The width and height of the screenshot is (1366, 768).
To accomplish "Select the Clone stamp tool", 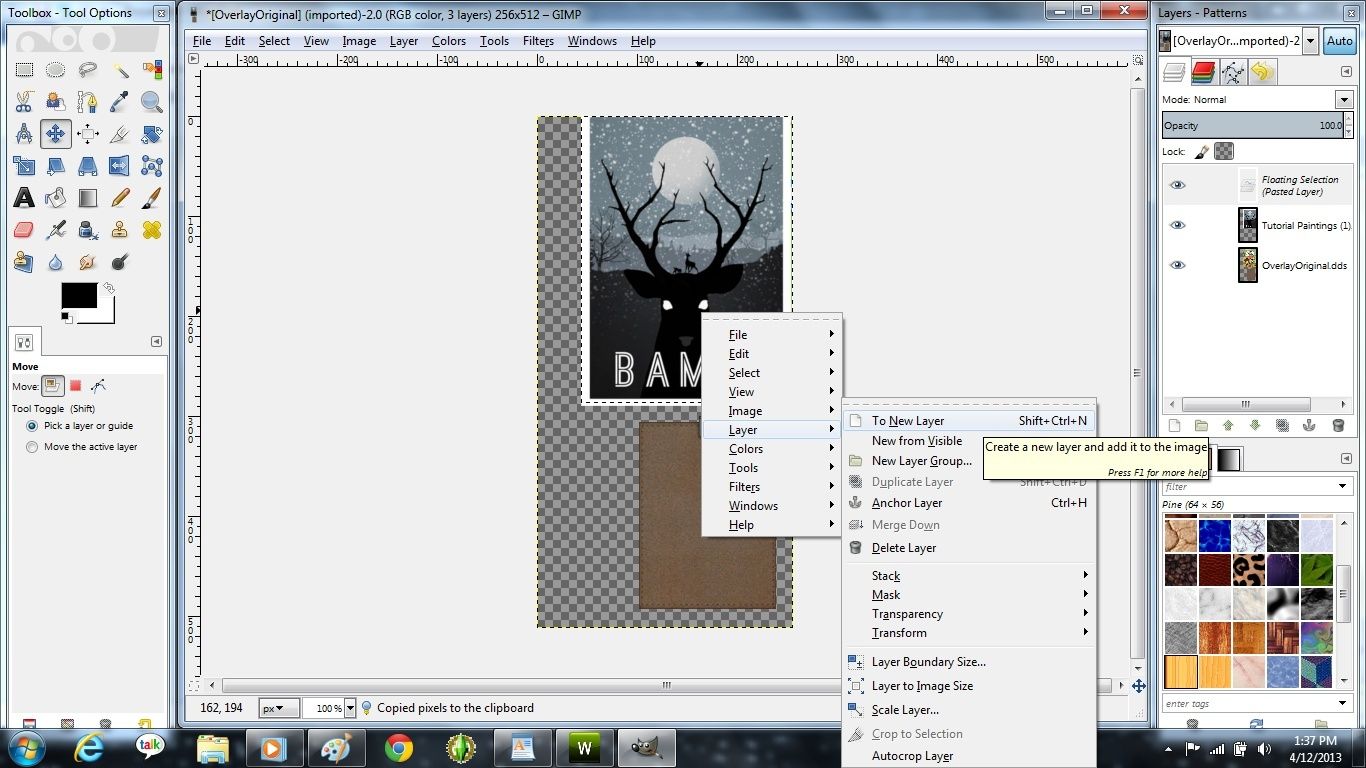I will pos(120,230).
